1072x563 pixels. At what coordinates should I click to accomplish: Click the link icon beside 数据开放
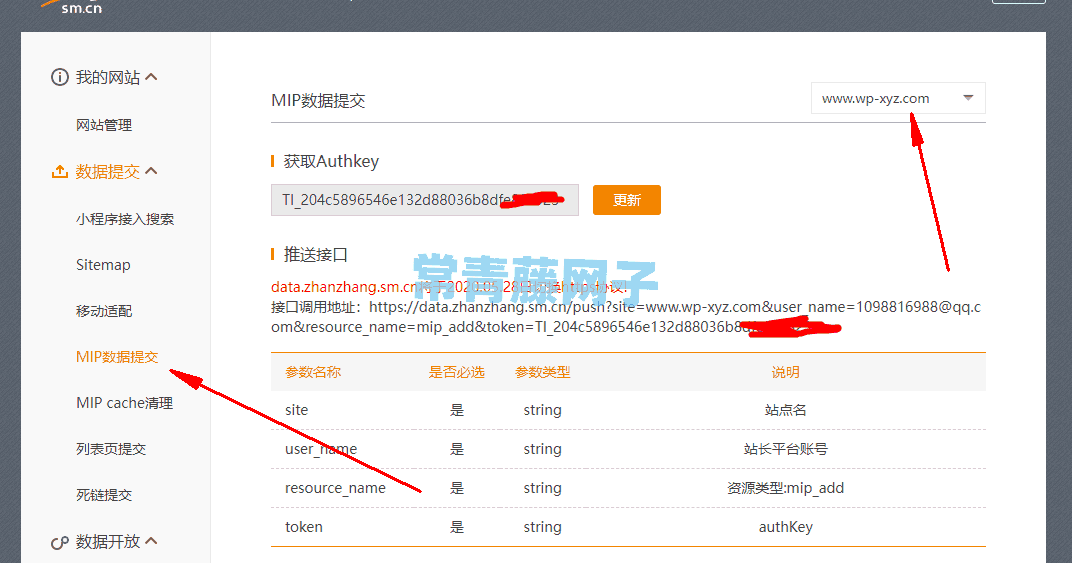(60, 542)
